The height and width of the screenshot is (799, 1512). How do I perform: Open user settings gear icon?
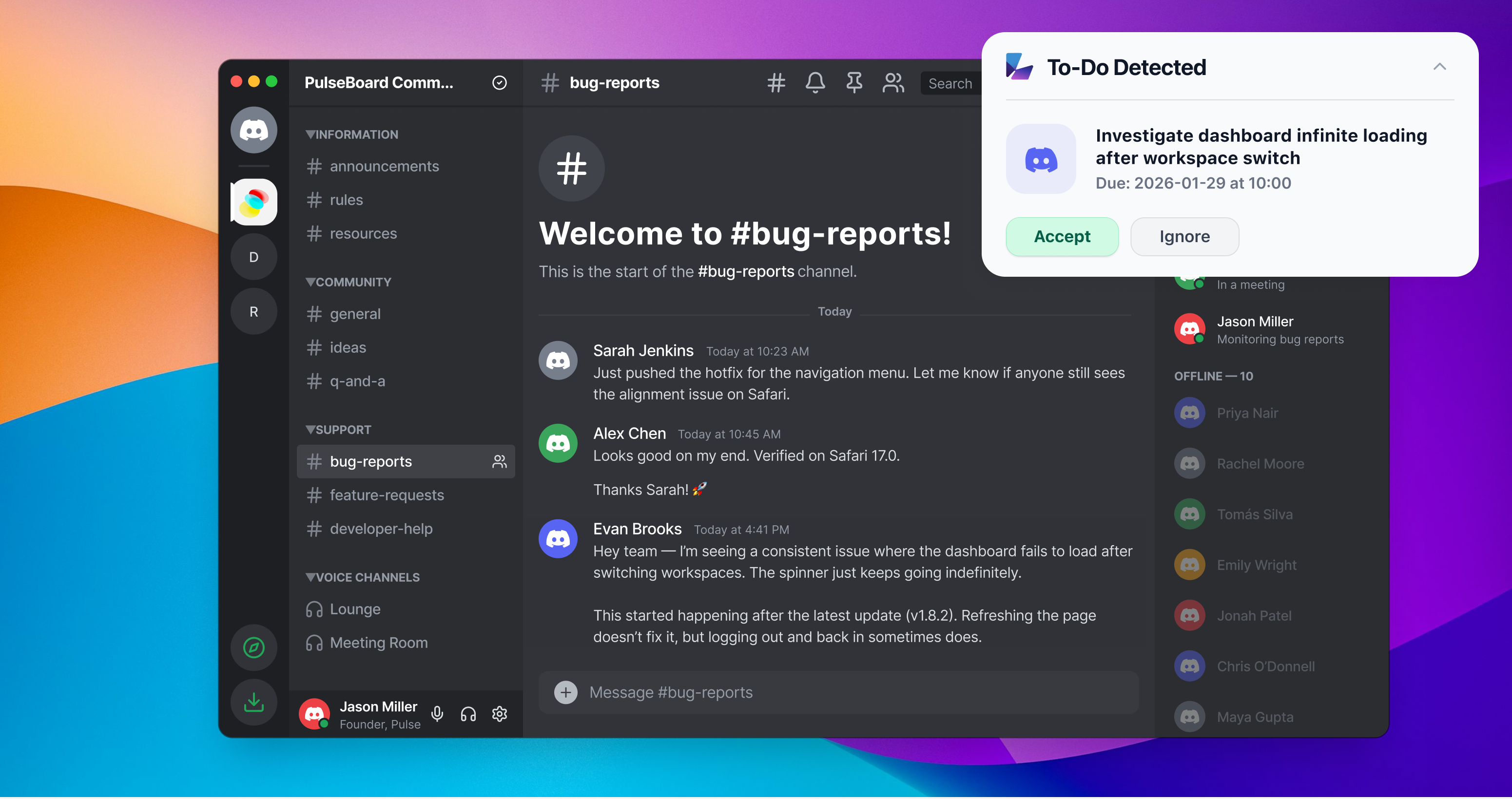[x=500, y=714]
